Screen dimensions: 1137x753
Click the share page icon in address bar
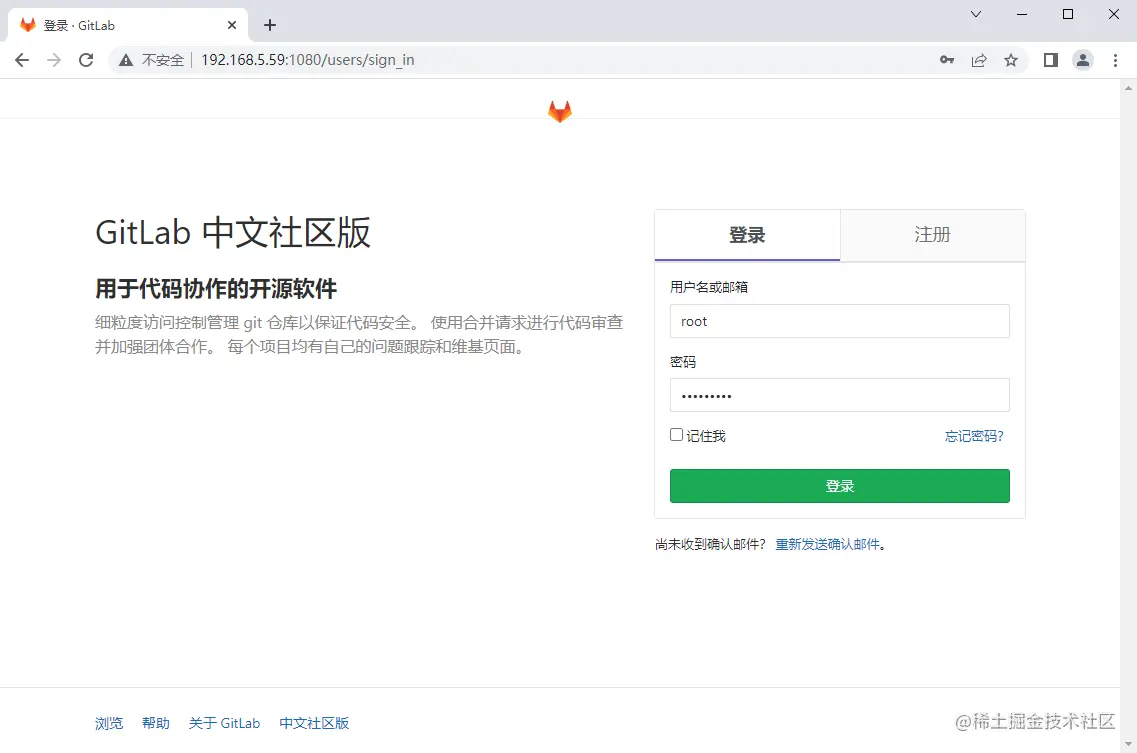click(979, 60)
